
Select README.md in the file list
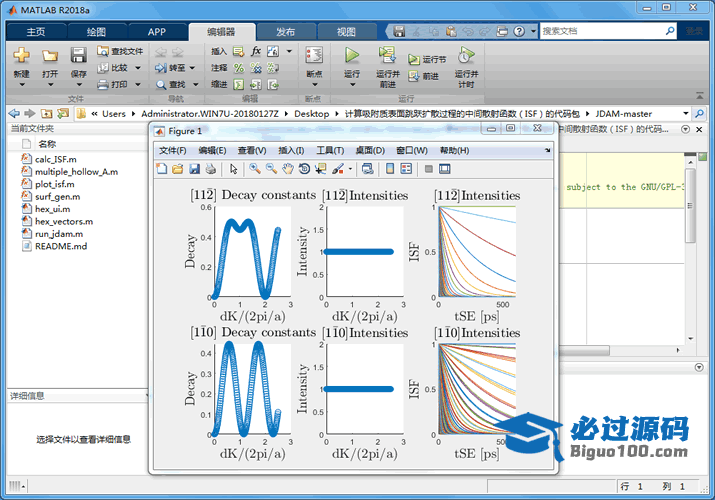(x=61, y=246)
